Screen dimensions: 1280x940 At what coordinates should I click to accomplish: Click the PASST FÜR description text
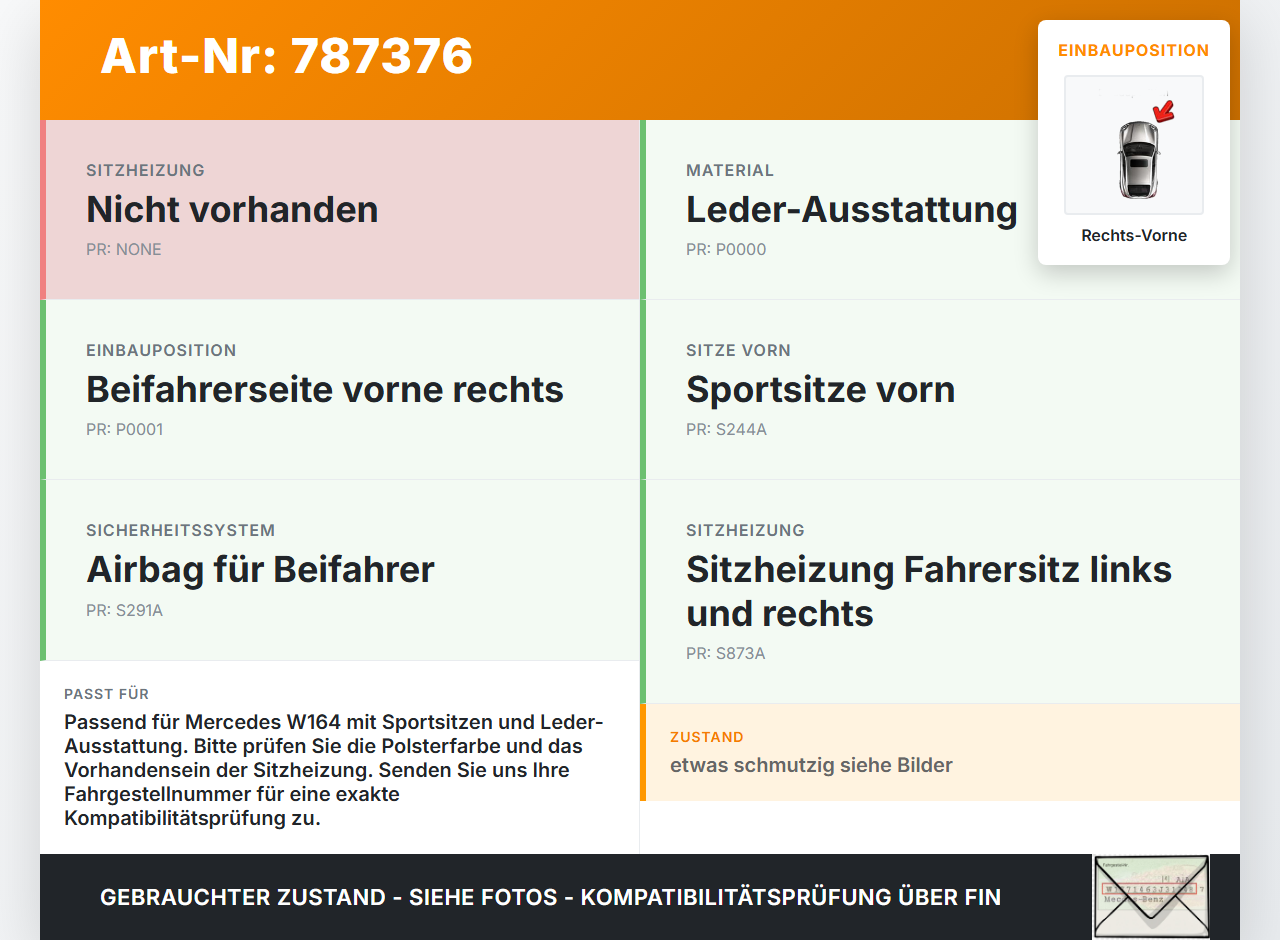334,770
